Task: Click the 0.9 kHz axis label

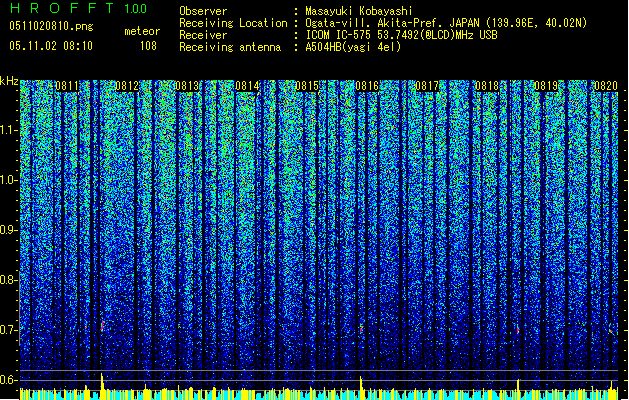Action: (9, 230)
